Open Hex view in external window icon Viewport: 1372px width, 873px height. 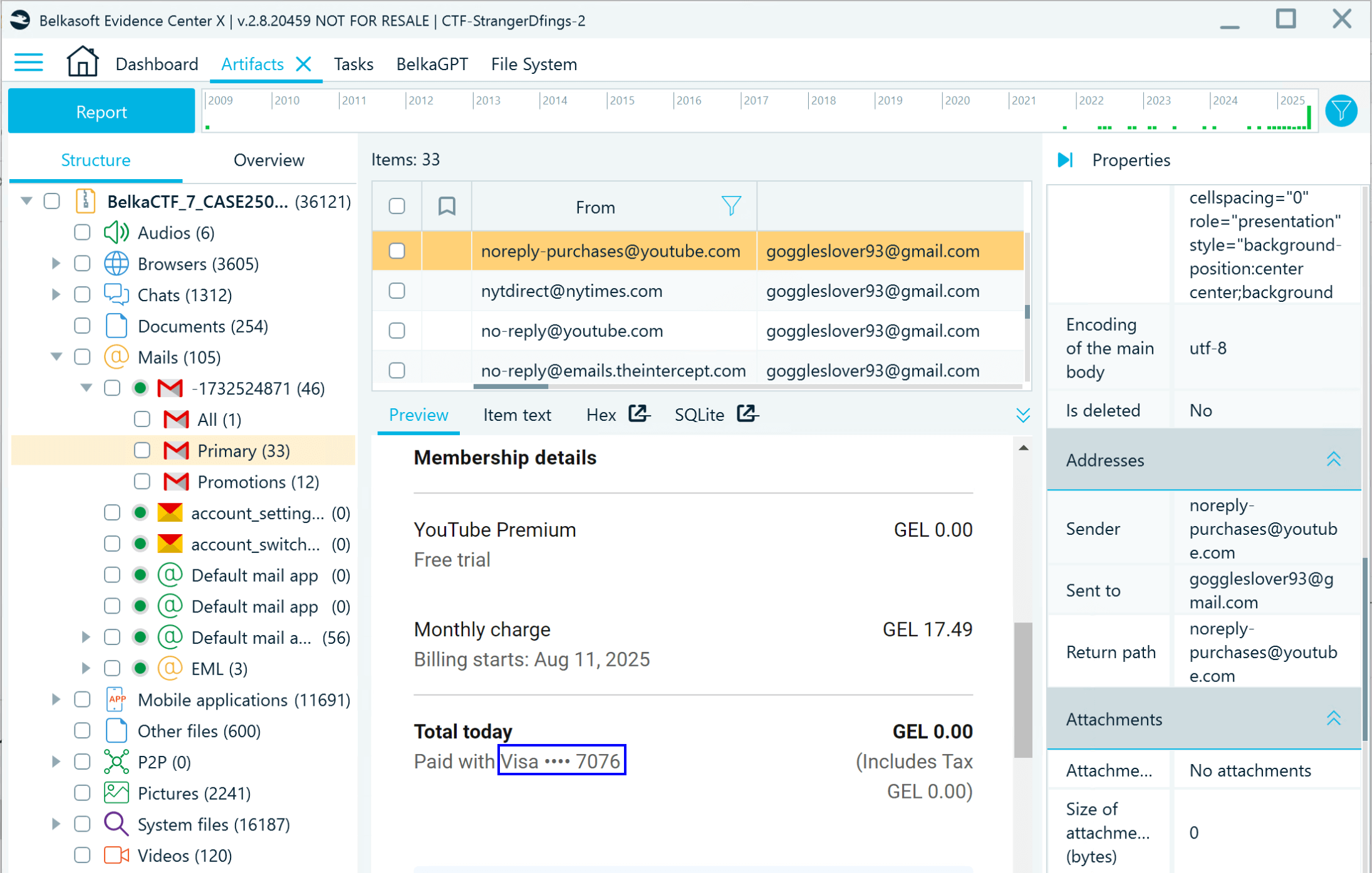639,414
